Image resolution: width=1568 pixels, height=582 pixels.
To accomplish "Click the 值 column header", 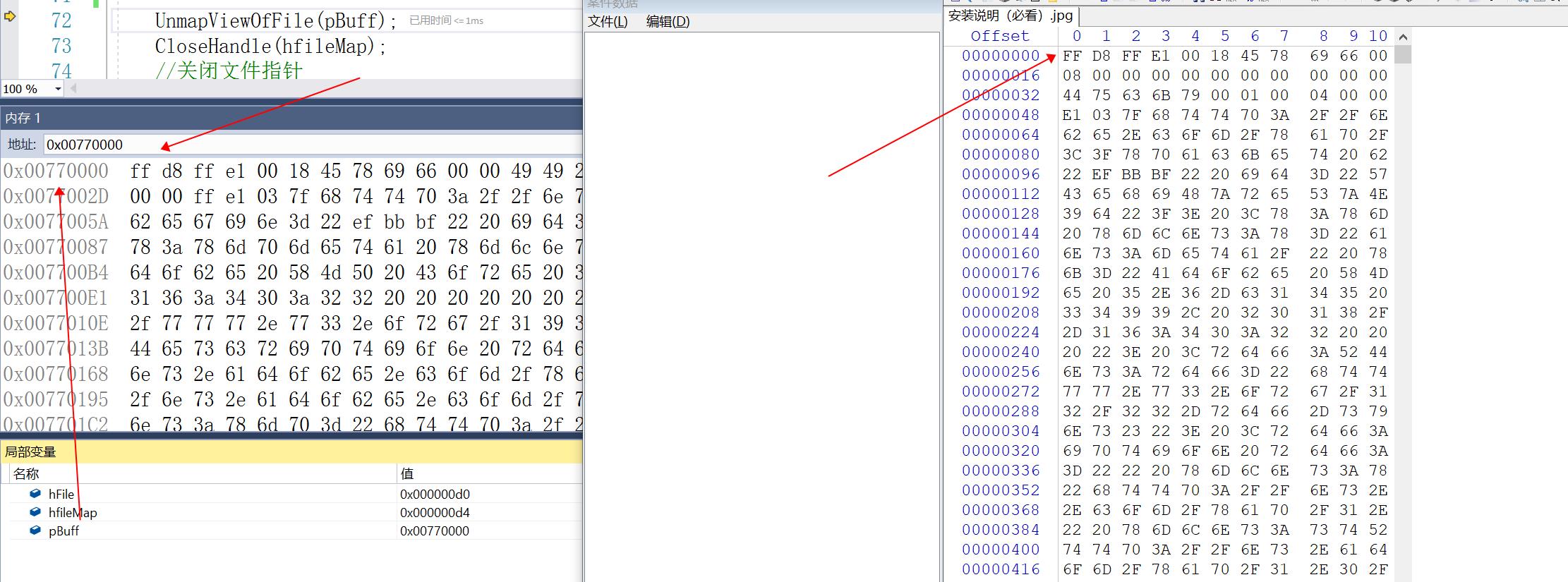I will pos(407,473).
